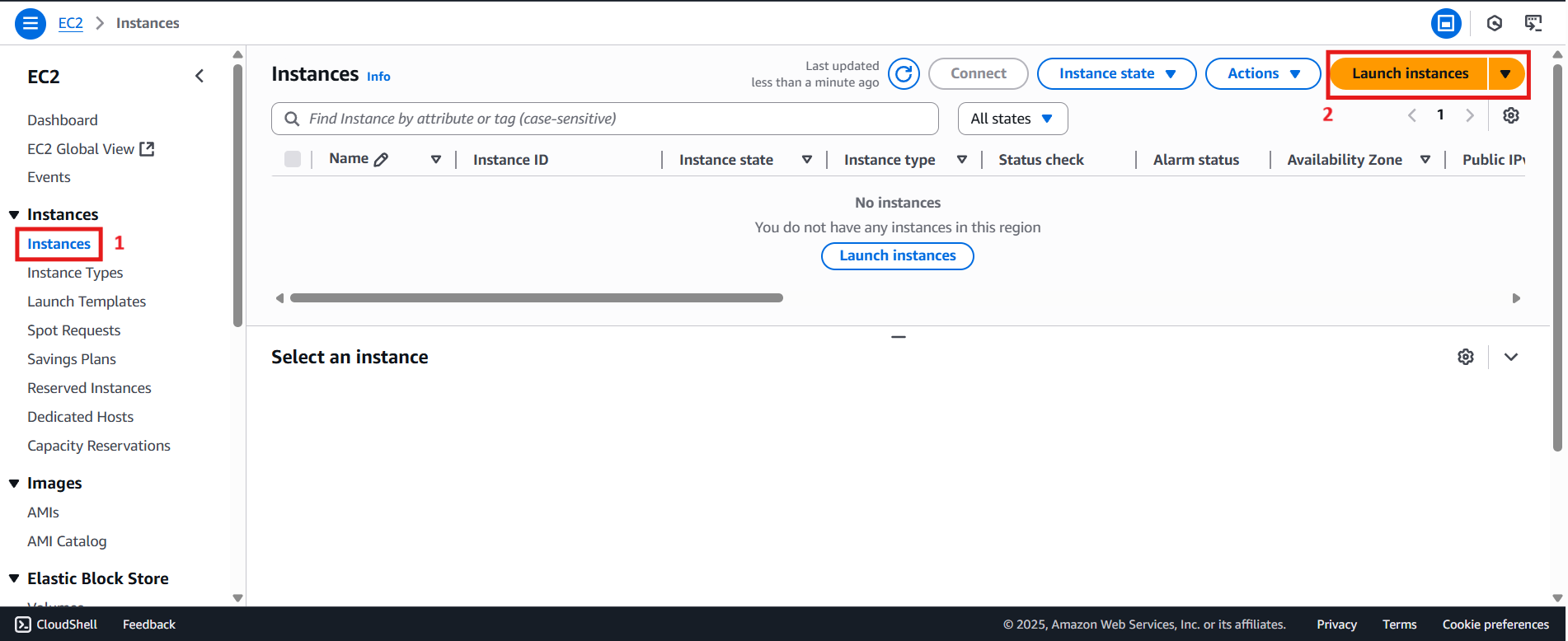This screenshot has width=1568, height=641.
Task: Open the Instances Info link
Action: point(378,77)
